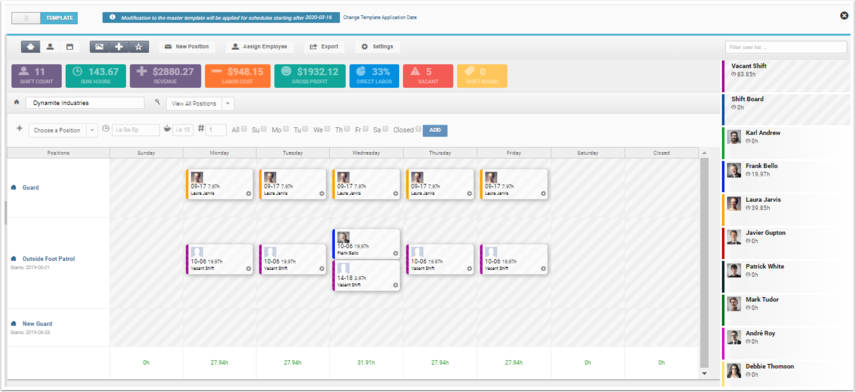The width and height of the screenshot is (855, 392).
Task: Click the shift time field (i.e 9a-5p)
Action: click(136, 130)
